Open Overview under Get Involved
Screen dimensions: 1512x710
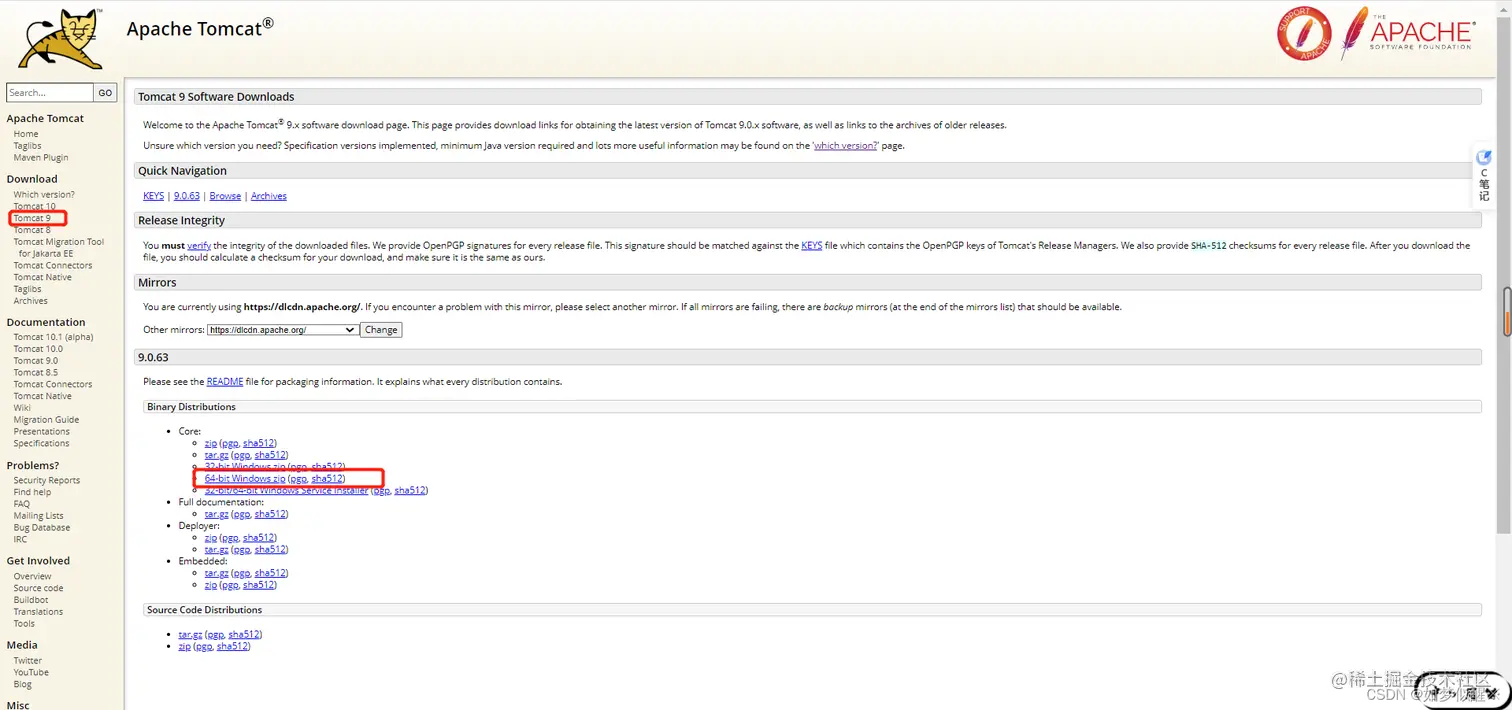33,577
